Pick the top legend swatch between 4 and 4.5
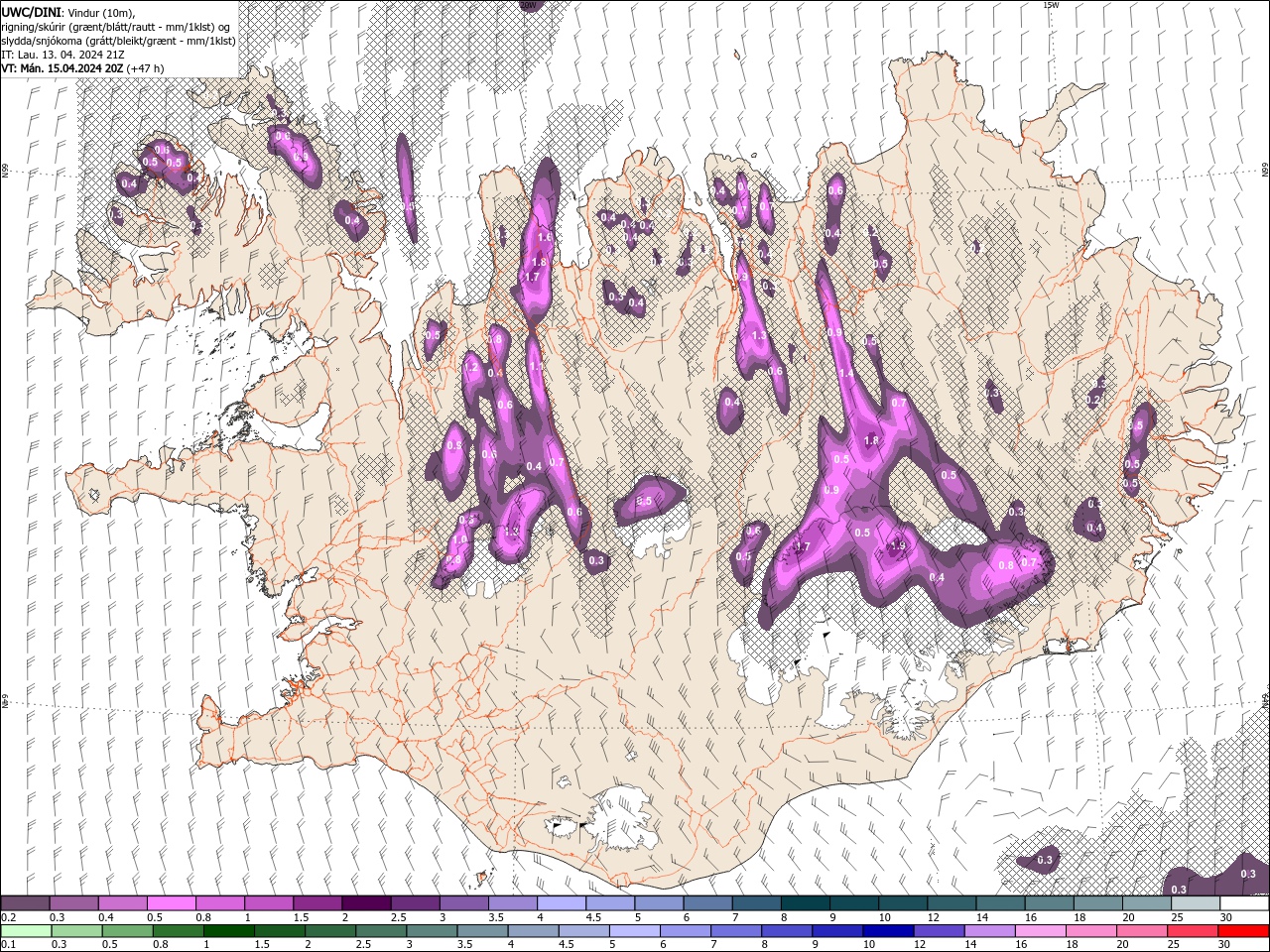This screenshot has height=952, width=1270. pos(562,903)
